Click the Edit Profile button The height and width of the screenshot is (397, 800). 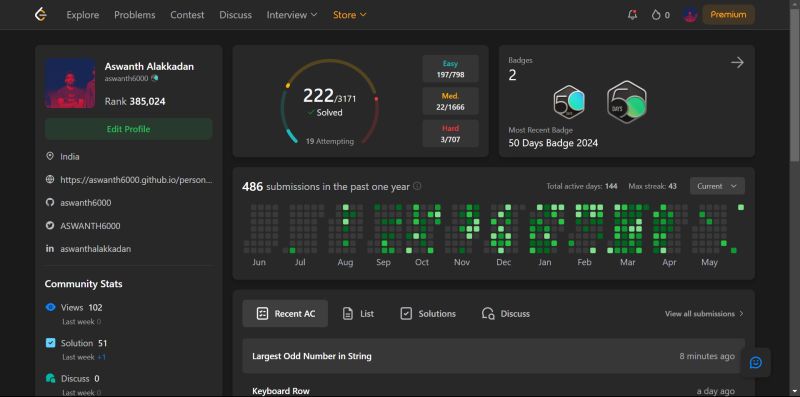pyautogui.click(x=129, y=129)
